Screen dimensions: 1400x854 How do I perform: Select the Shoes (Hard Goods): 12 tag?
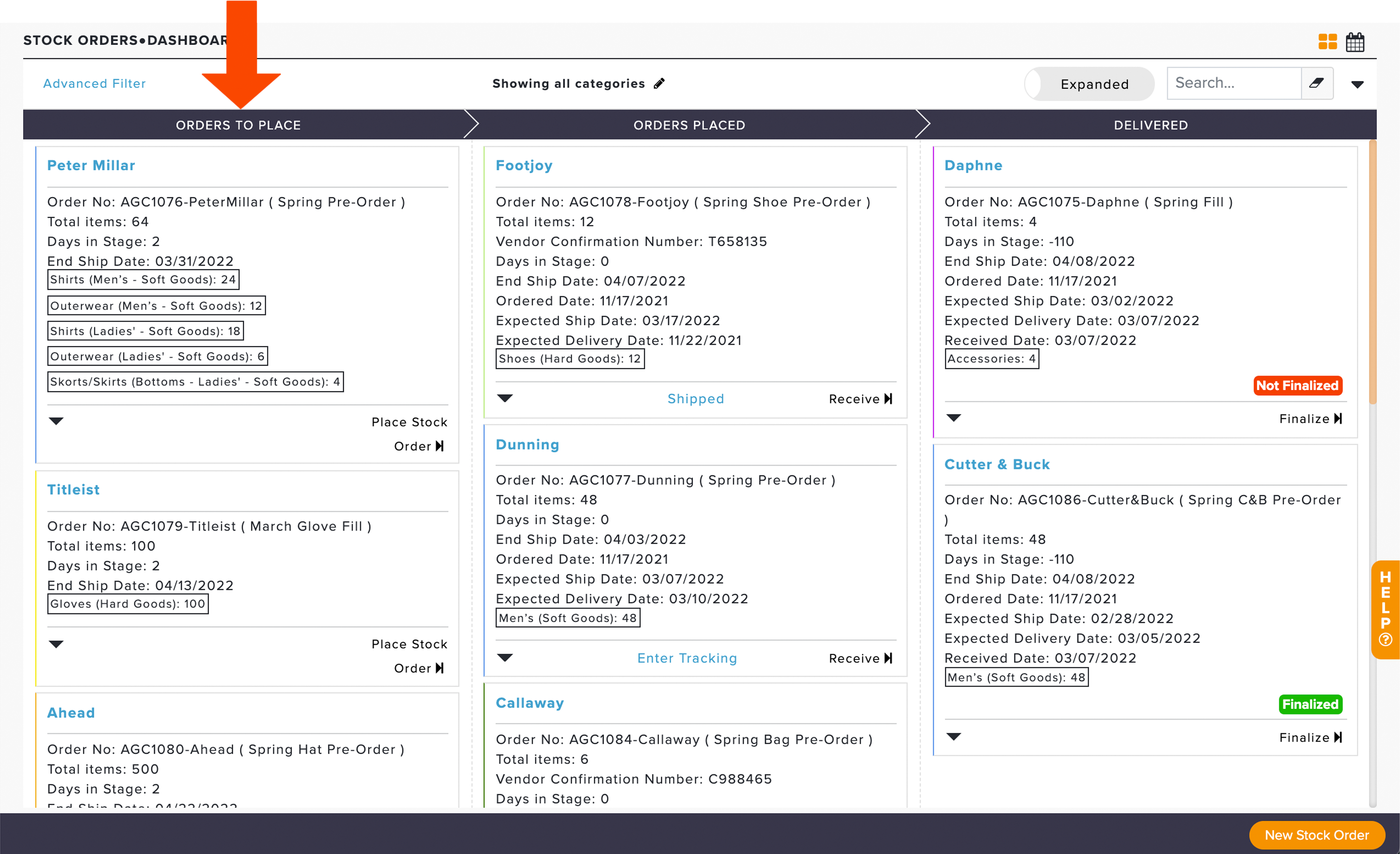pyautogui.click(x=570, y=359)
